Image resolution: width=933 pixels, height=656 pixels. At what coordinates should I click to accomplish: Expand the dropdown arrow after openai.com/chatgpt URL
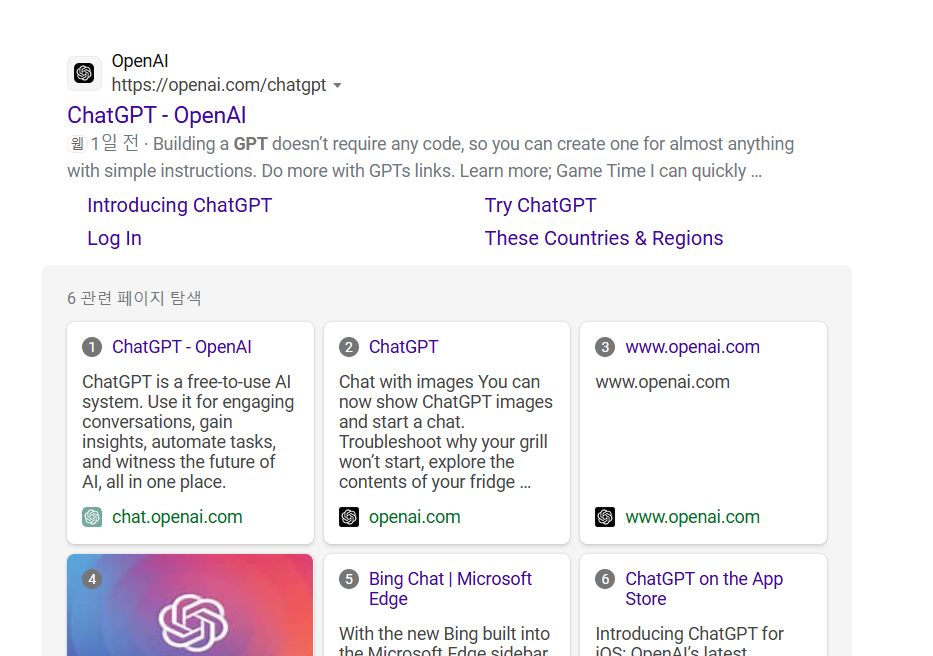click(x=337, y=86)
